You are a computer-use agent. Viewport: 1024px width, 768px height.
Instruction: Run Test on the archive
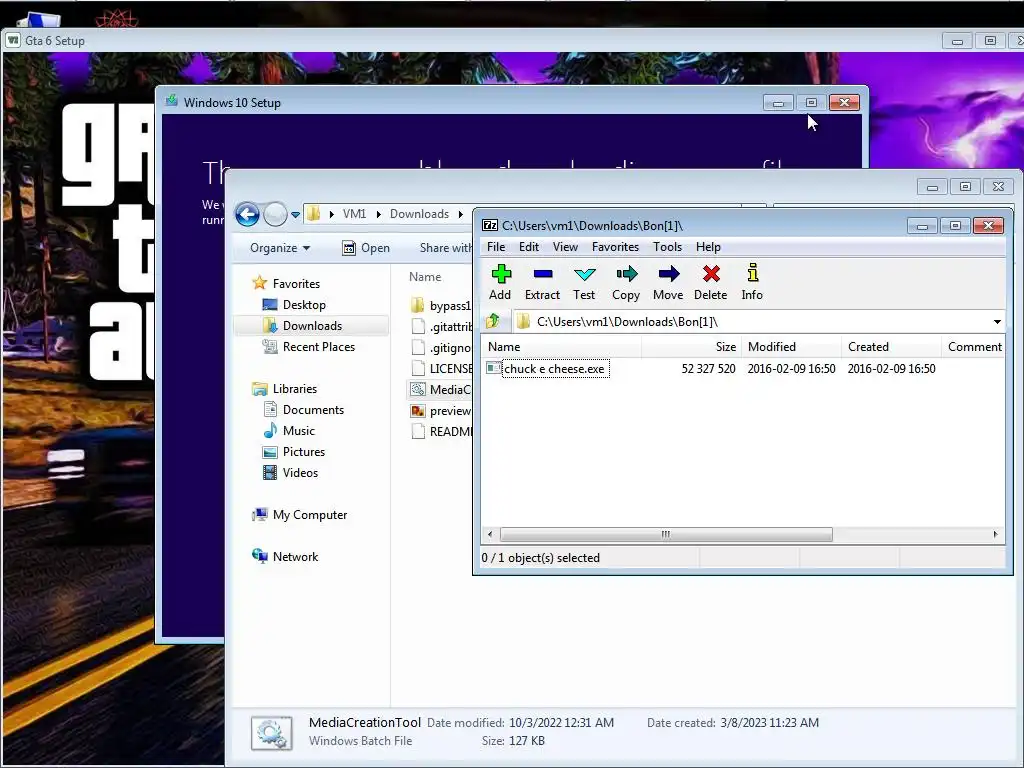584,282
